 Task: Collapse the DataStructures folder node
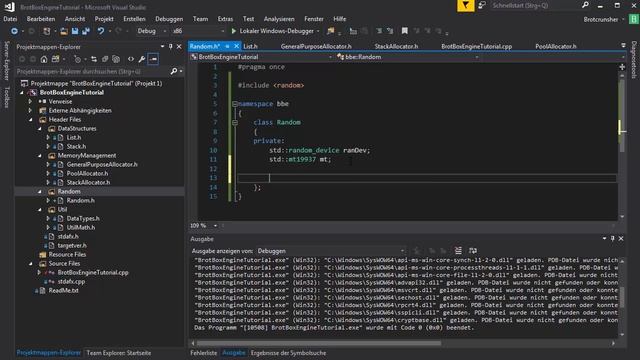40,129
